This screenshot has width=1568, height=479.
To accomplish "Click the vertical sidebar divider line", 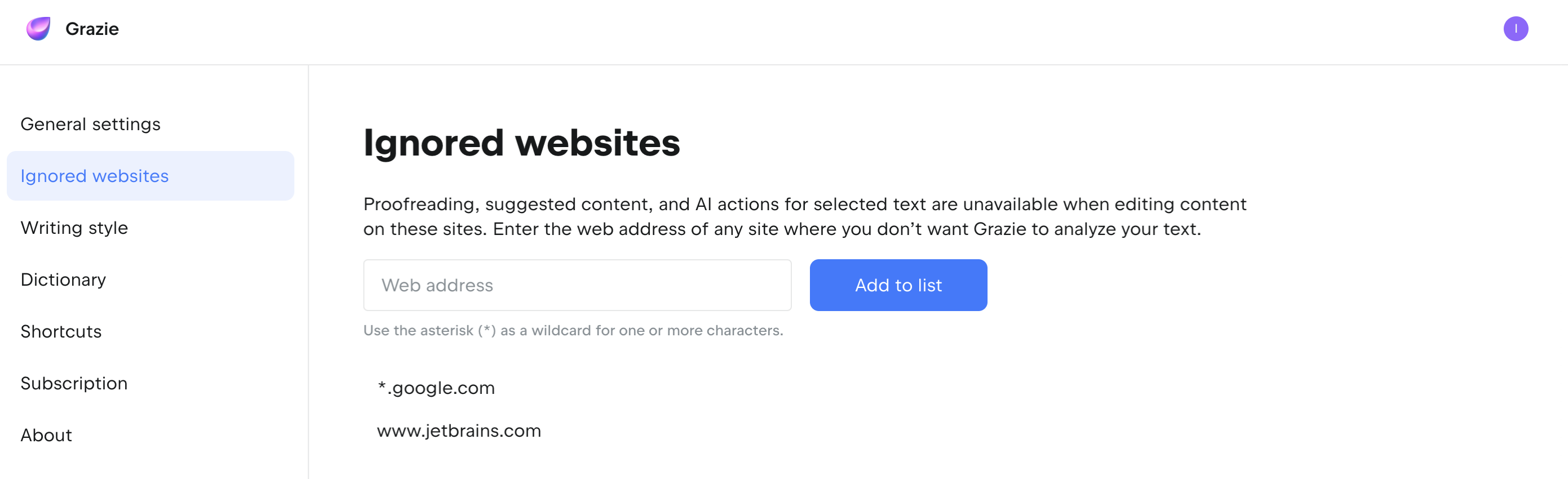I will point(309,274).
